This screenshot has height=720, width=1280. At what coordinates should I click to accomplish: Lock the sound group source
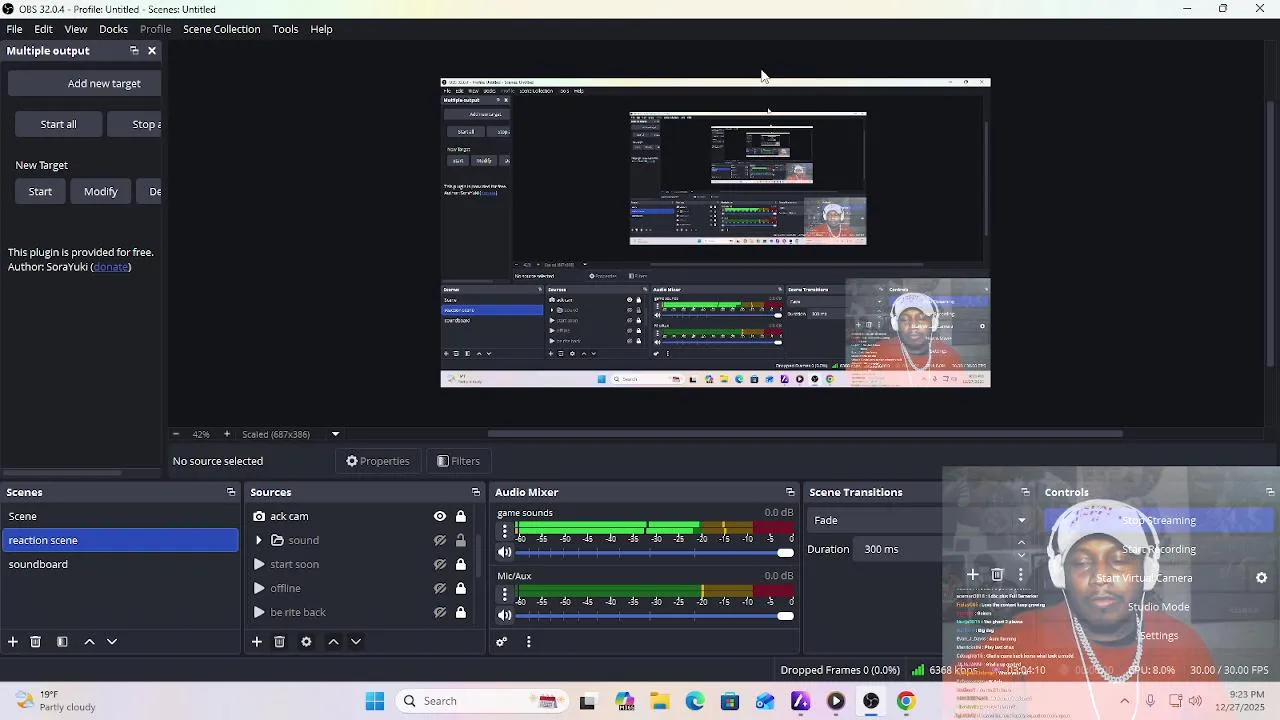pos(461,540)
